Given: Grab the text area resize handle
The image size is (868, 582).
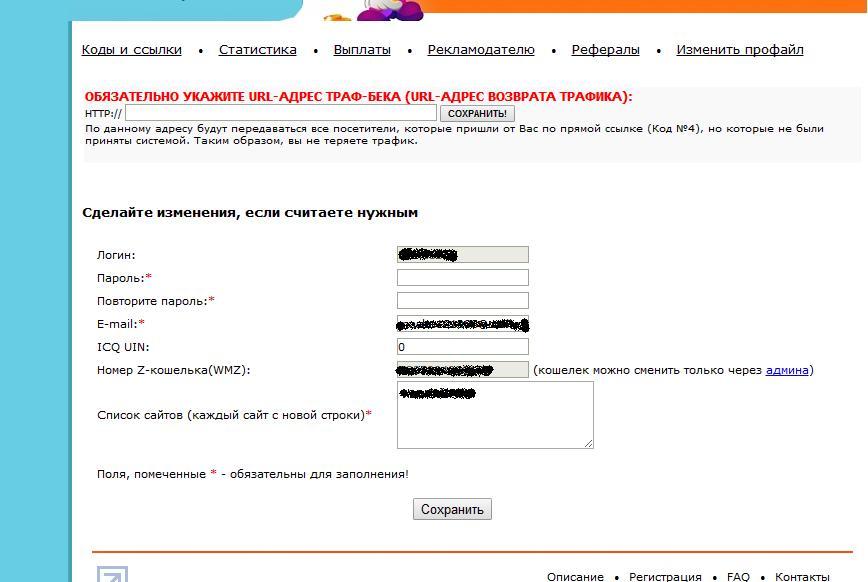Looking at the screenshot, I should pyautogui.click(x=588, y=443).
